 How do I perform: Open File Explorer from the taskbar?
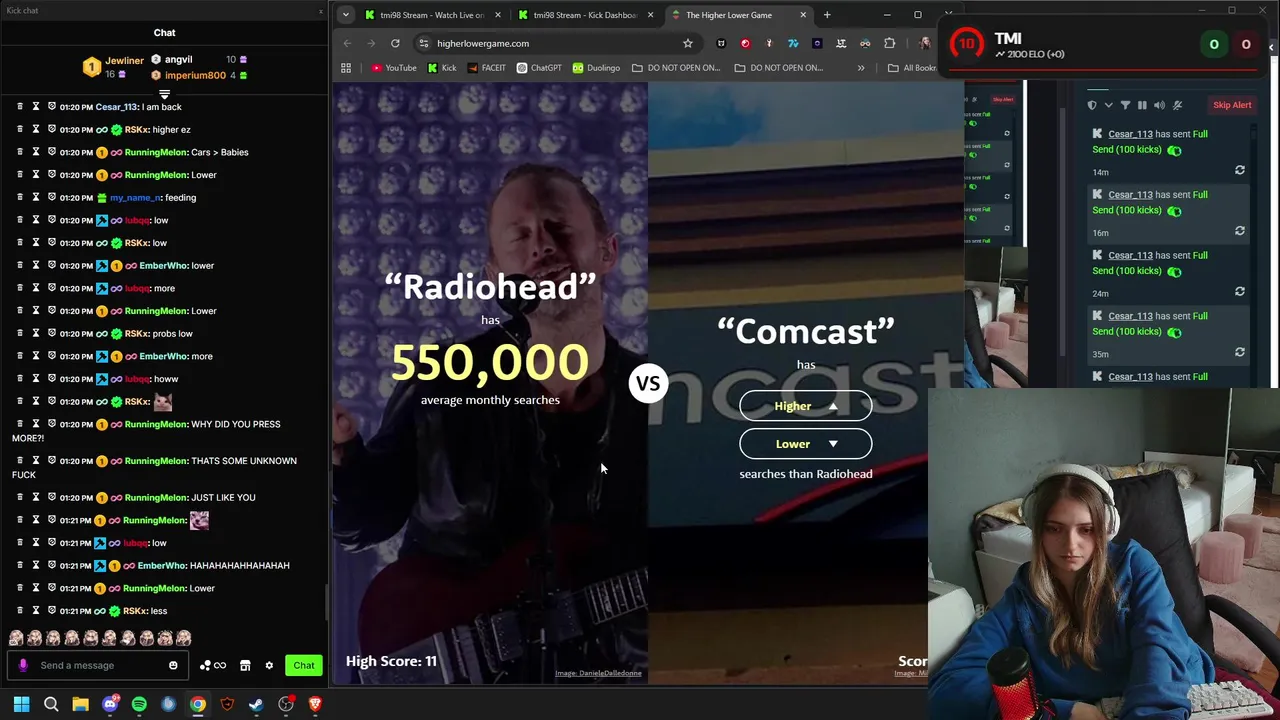80,704
